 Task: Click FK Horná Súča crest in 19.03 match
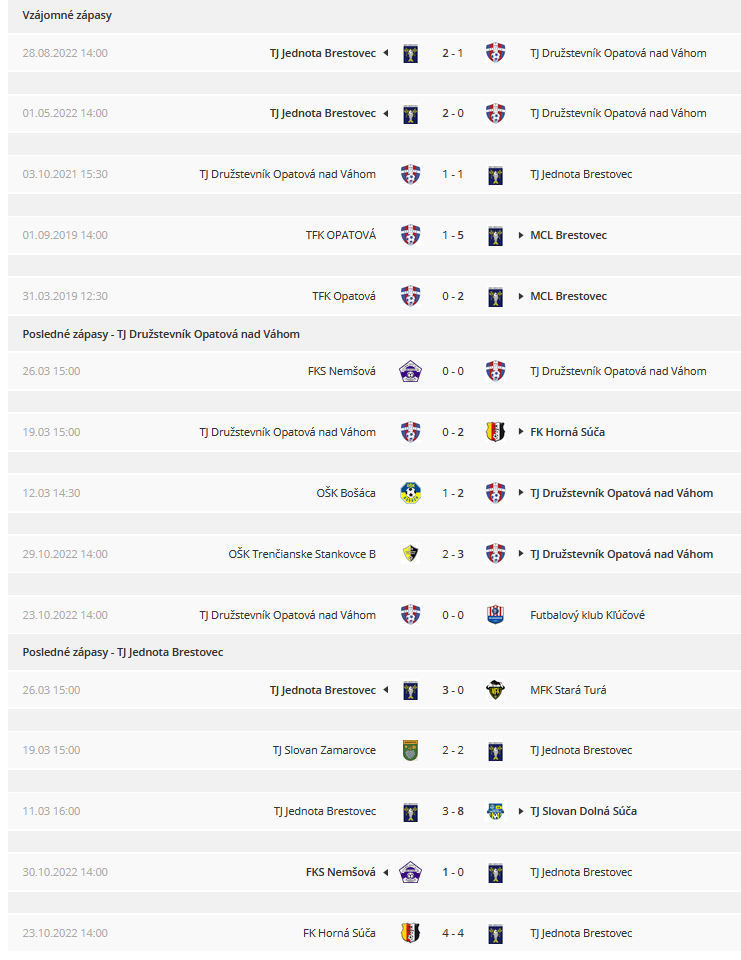click(x=495, y=432)
